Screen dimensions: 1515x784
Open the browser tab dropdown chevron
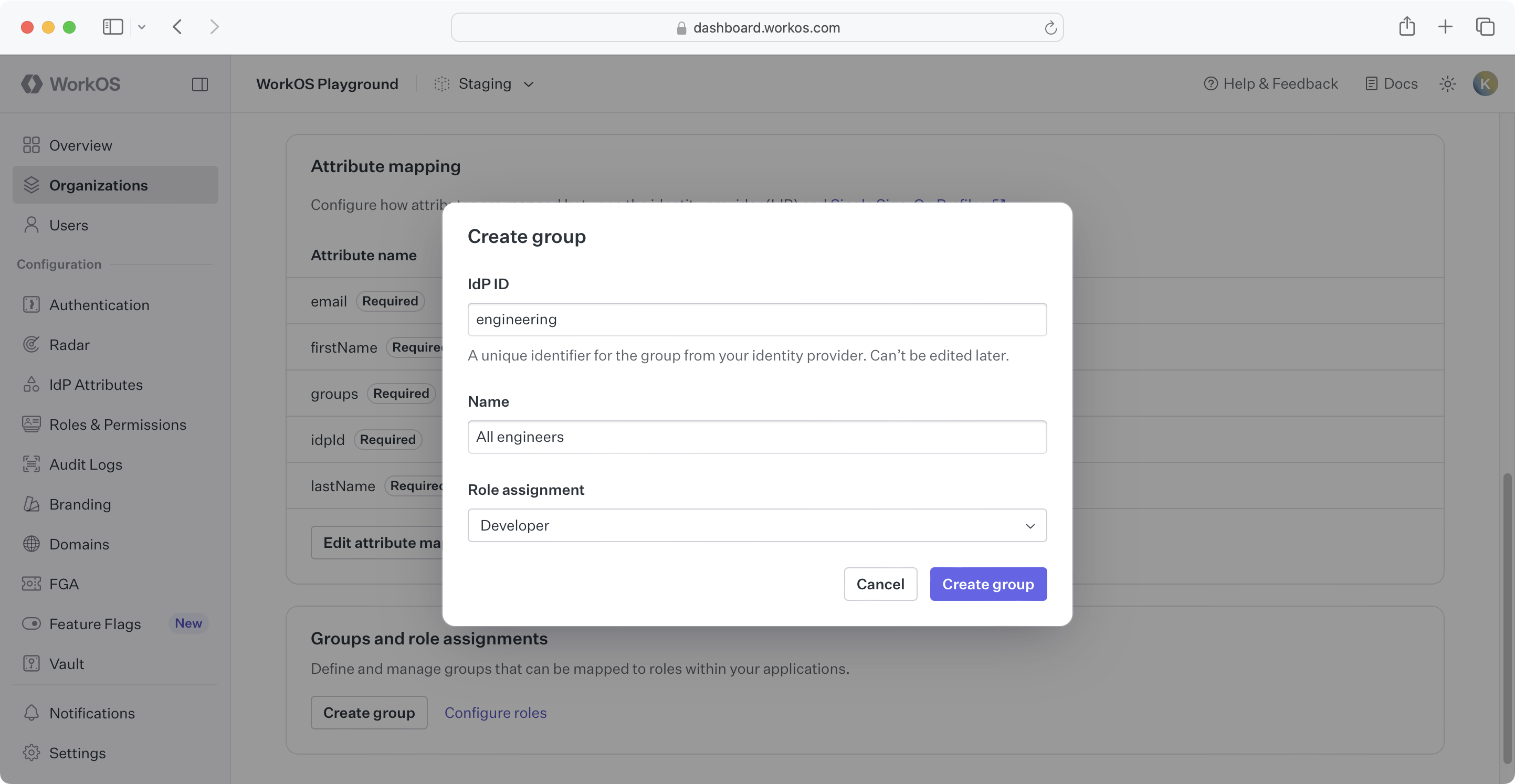pyautogui.click(x=142, y=27)
